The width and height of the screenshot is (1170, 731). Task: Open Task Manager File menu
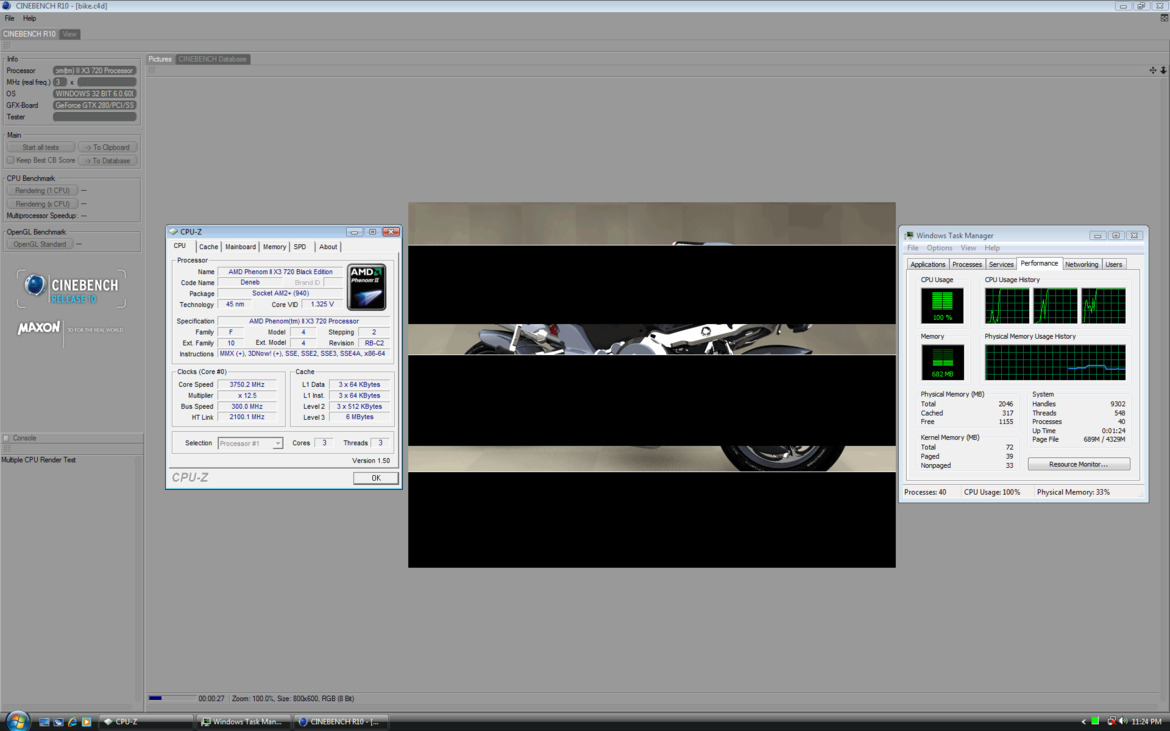[x=913, y=248]
